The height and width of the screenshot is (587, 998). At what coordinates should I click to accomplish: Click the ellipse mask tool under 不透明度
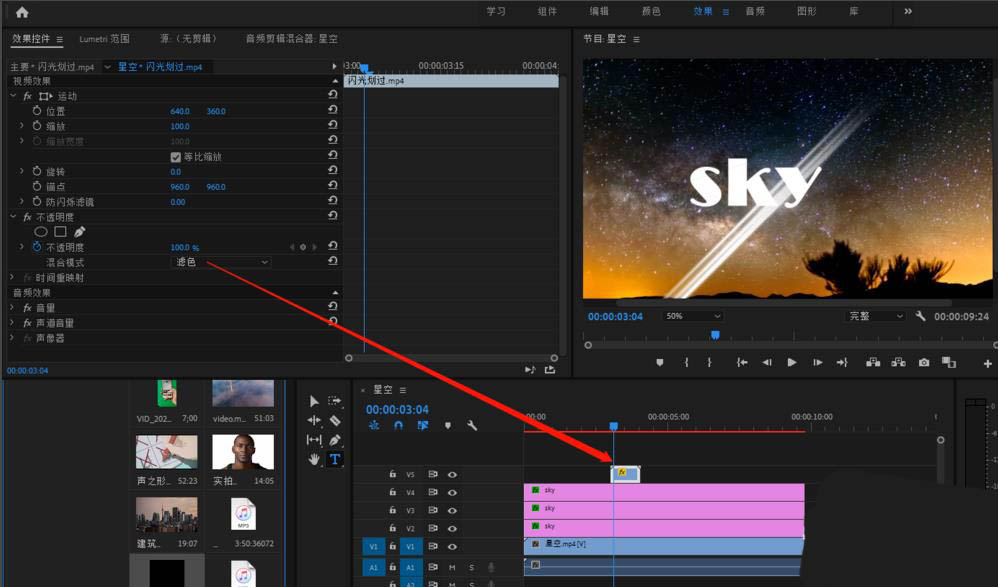[41, 232]
